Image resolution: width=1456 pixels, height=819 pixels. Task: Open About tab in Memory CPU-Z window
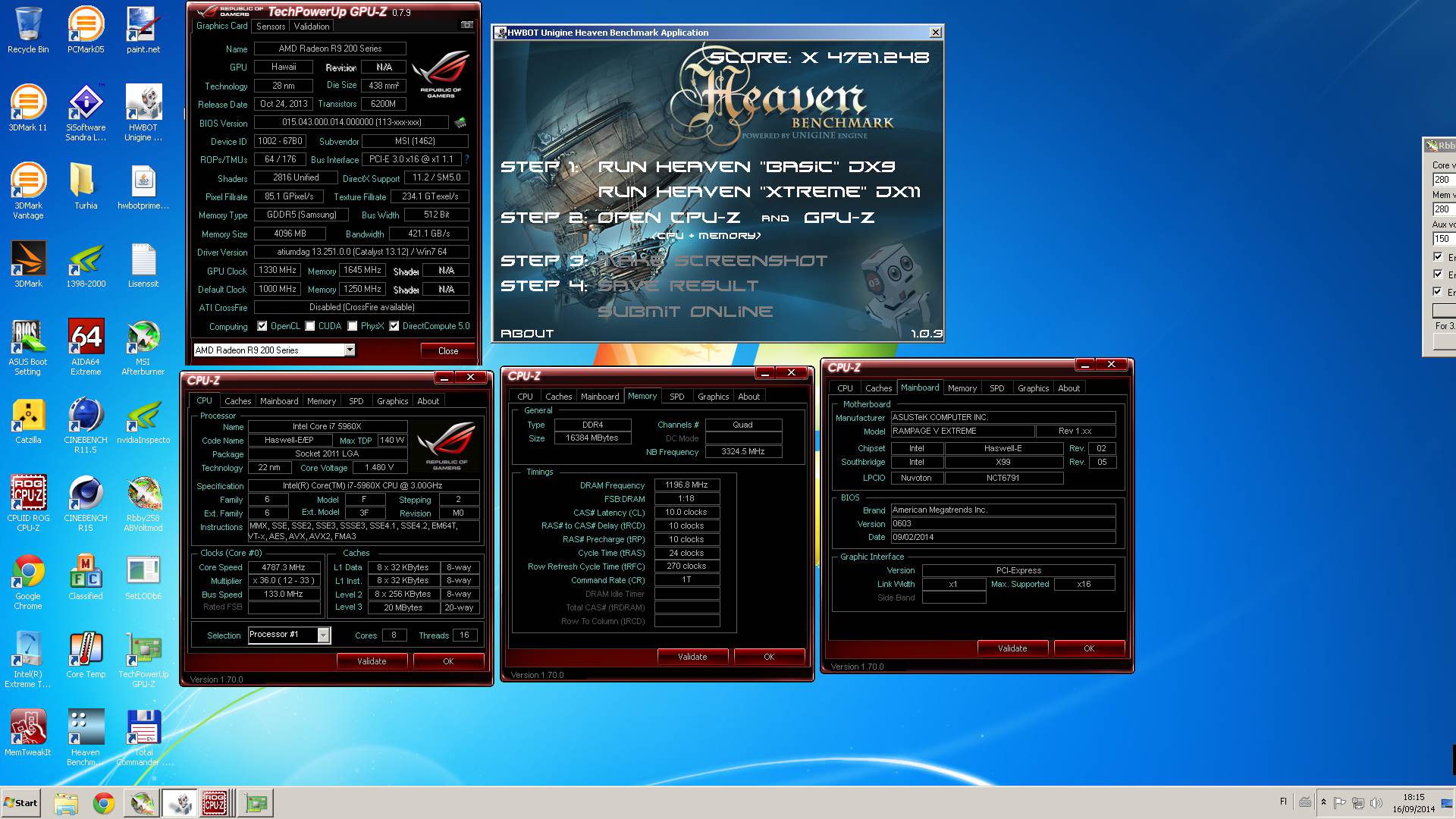tap(749, 397)
